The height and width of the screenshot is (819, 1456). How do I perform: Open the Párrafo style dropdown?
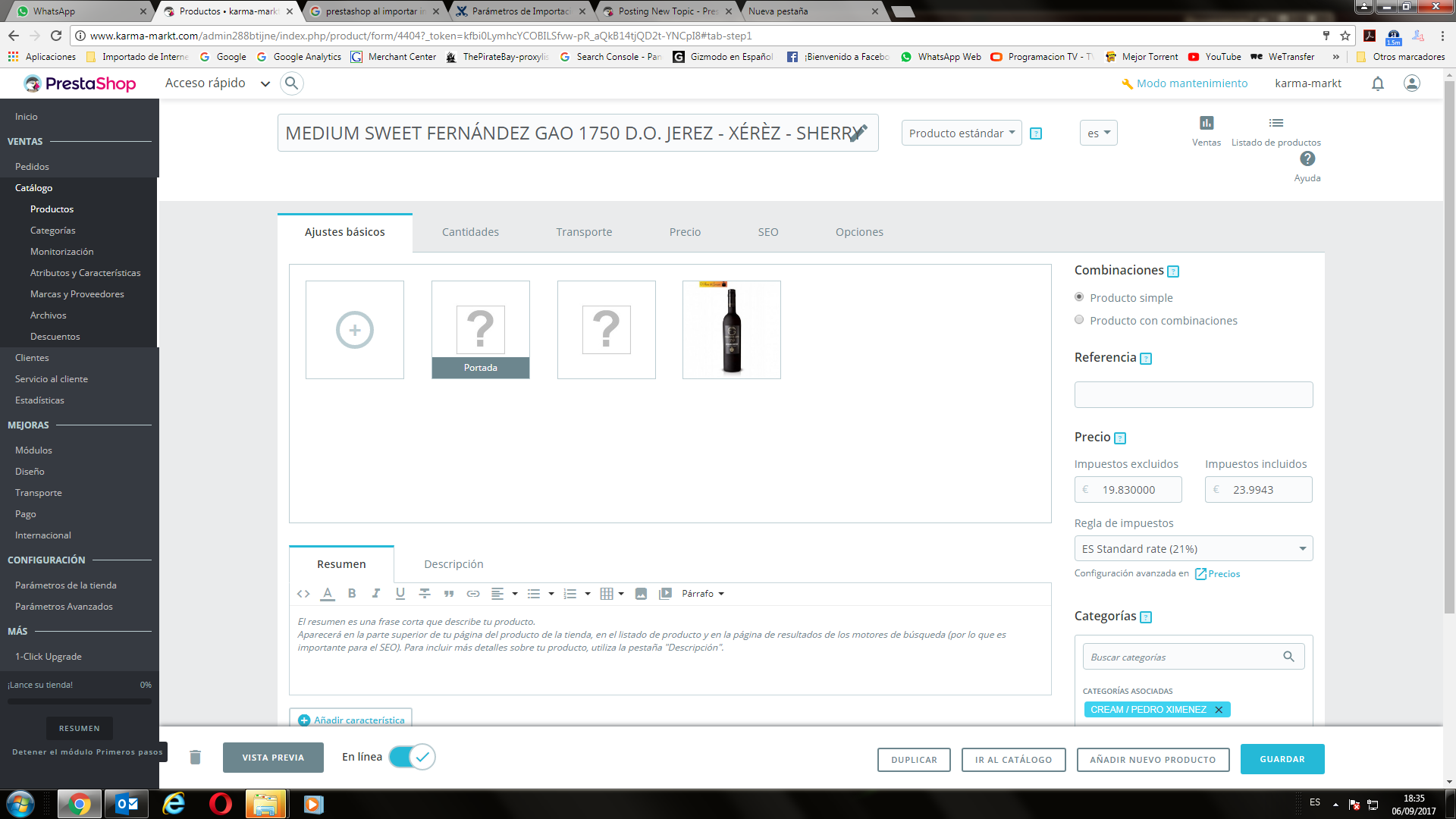(702, 594)
